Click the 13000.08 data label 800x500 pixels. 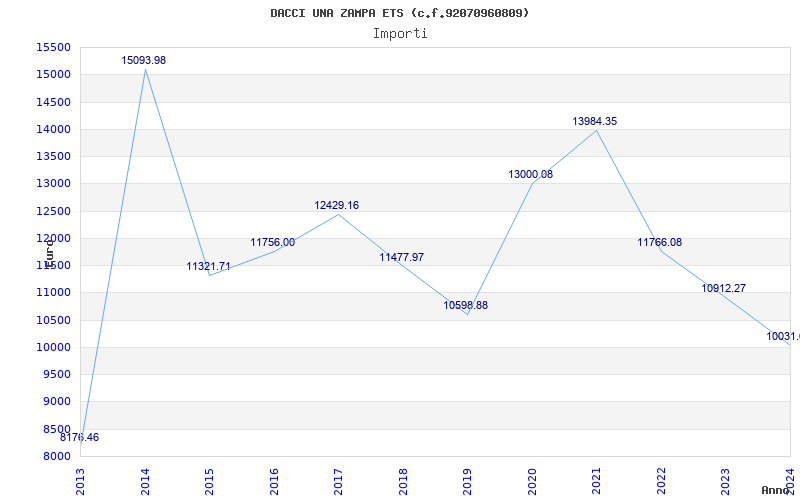(530, 174)
